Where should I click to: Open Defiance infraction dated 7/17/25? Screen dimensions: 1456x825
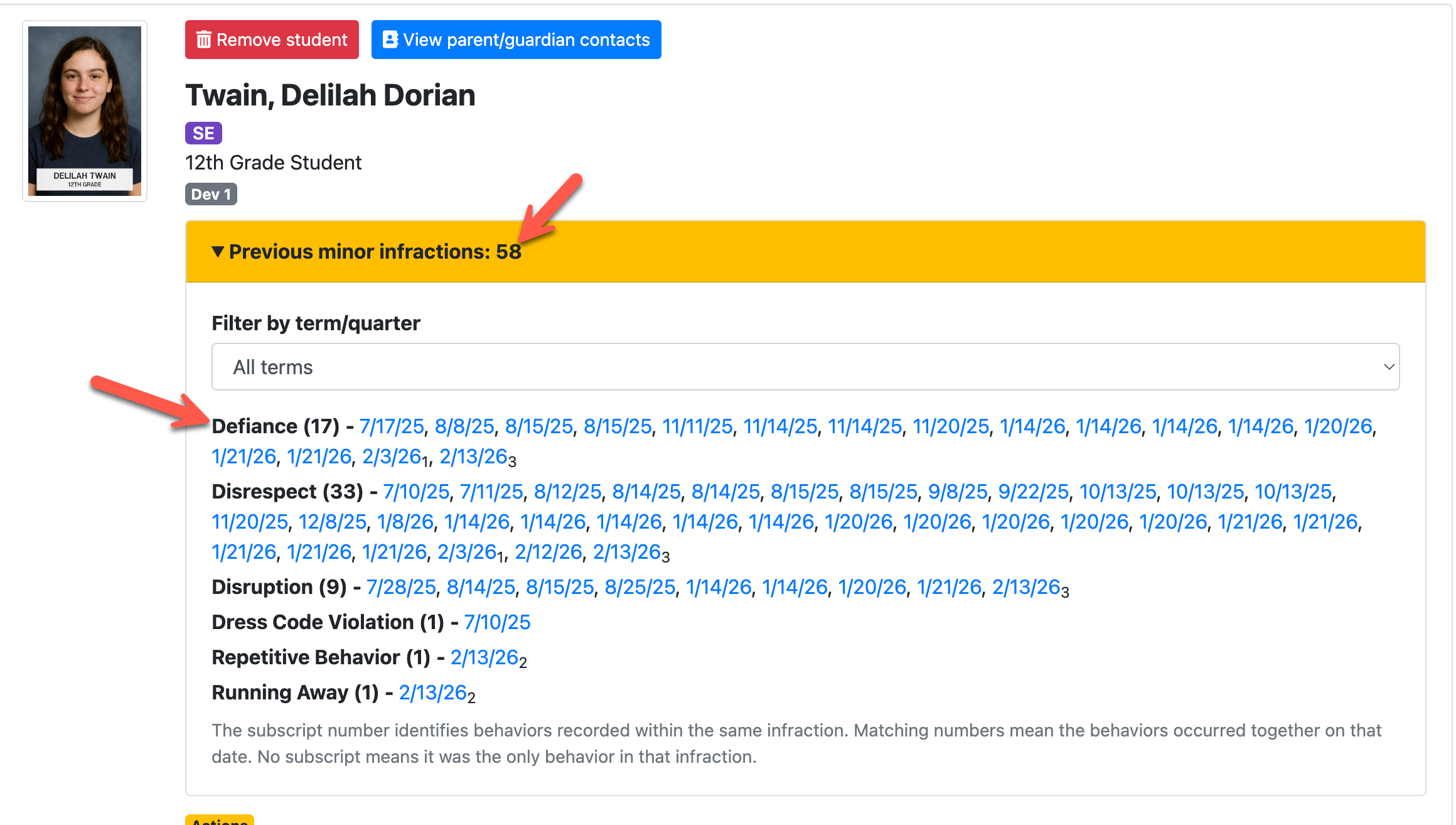click(x=392, y=426)
